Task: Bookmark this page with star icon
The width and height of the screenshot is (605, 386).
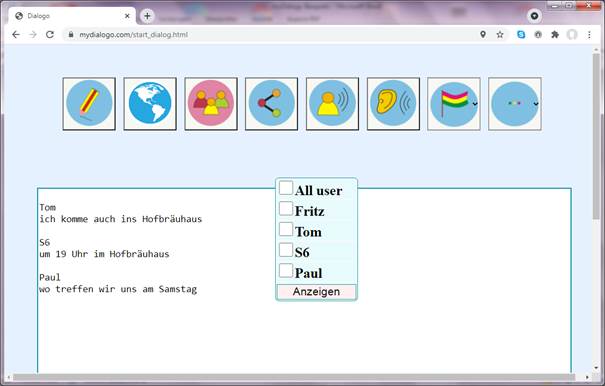Action: (x=500, y=34)
